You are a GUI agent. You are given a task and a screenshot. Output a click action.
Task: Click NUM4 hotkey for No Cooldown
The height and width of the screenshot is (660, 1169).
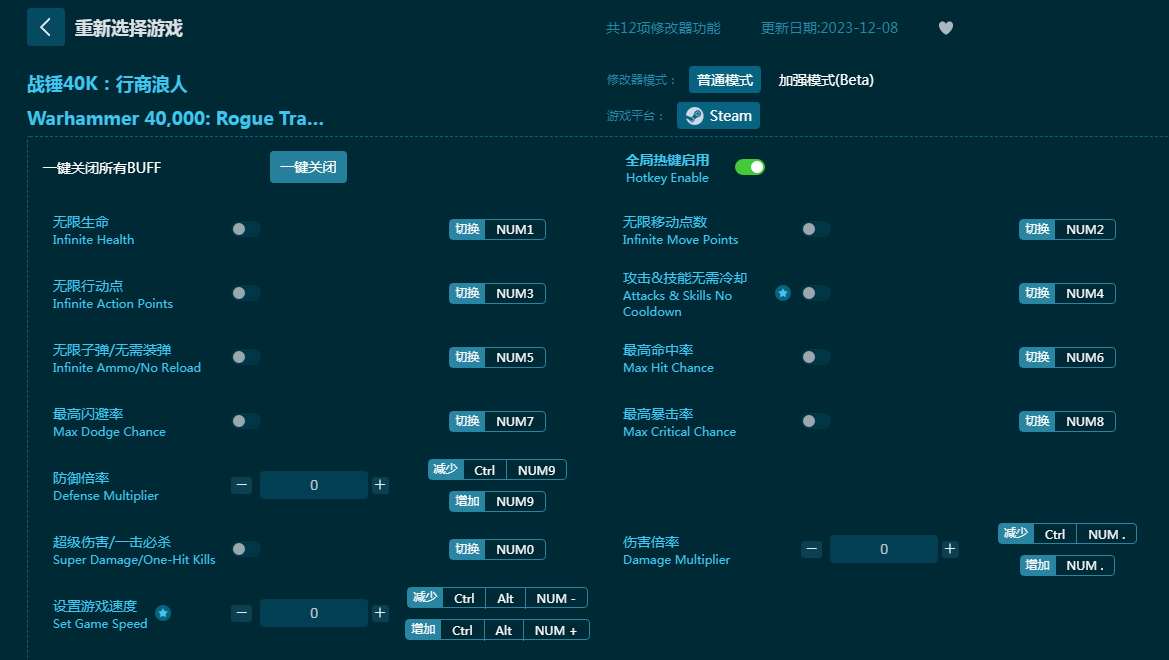click(1067, 294)
